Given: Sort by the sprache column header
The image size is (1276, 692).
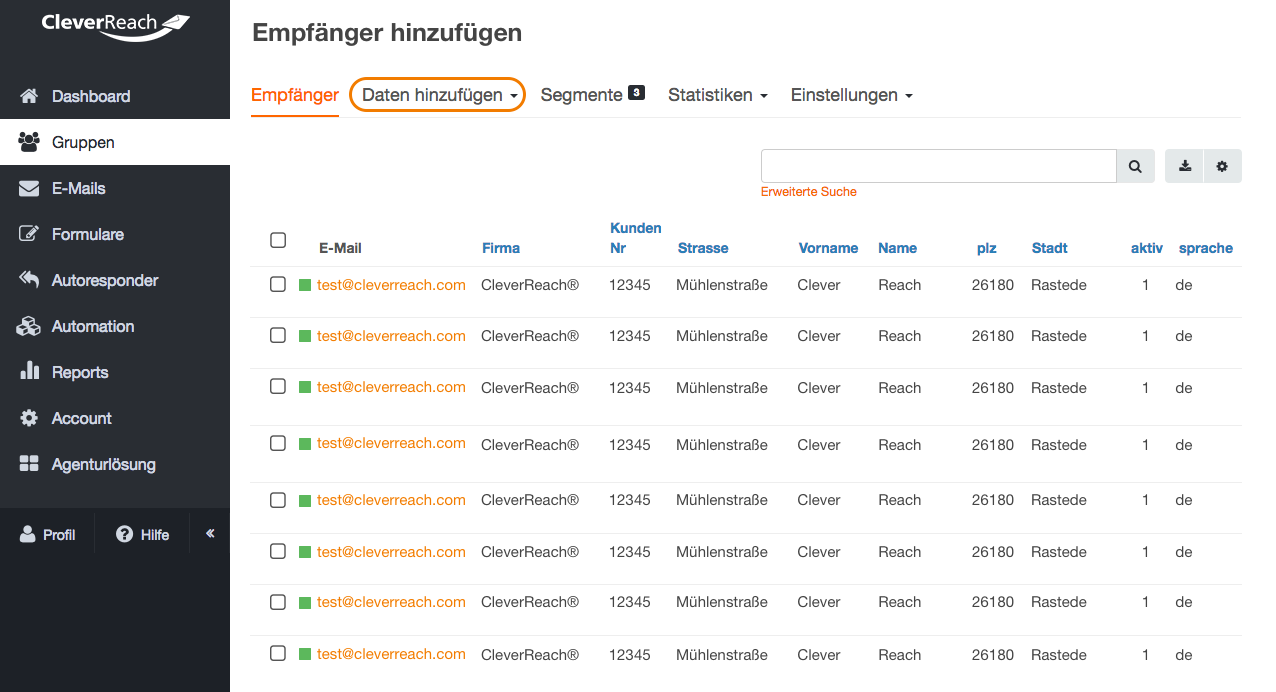Looking at the screenshot, I should click(x=1206, y=248).
